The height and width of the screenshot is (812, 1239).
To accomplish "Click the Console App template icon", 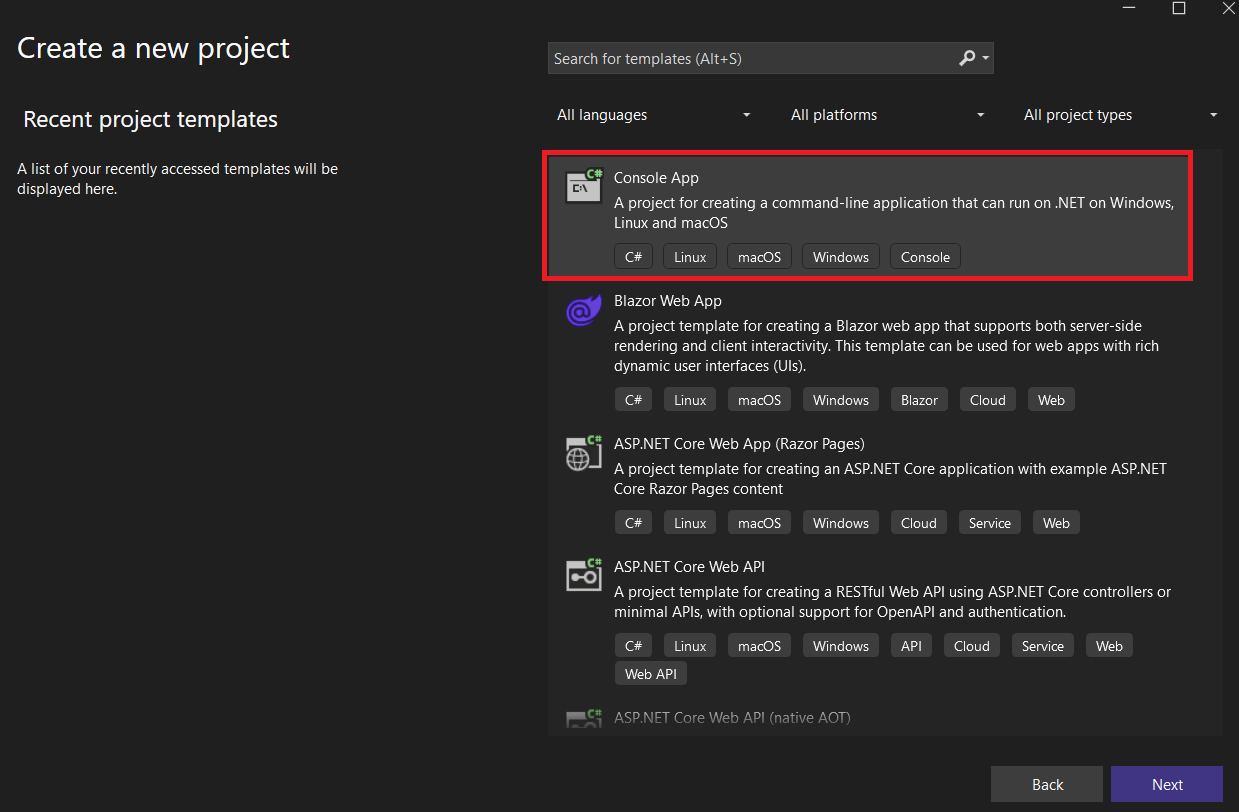I will tap(584, 185).
